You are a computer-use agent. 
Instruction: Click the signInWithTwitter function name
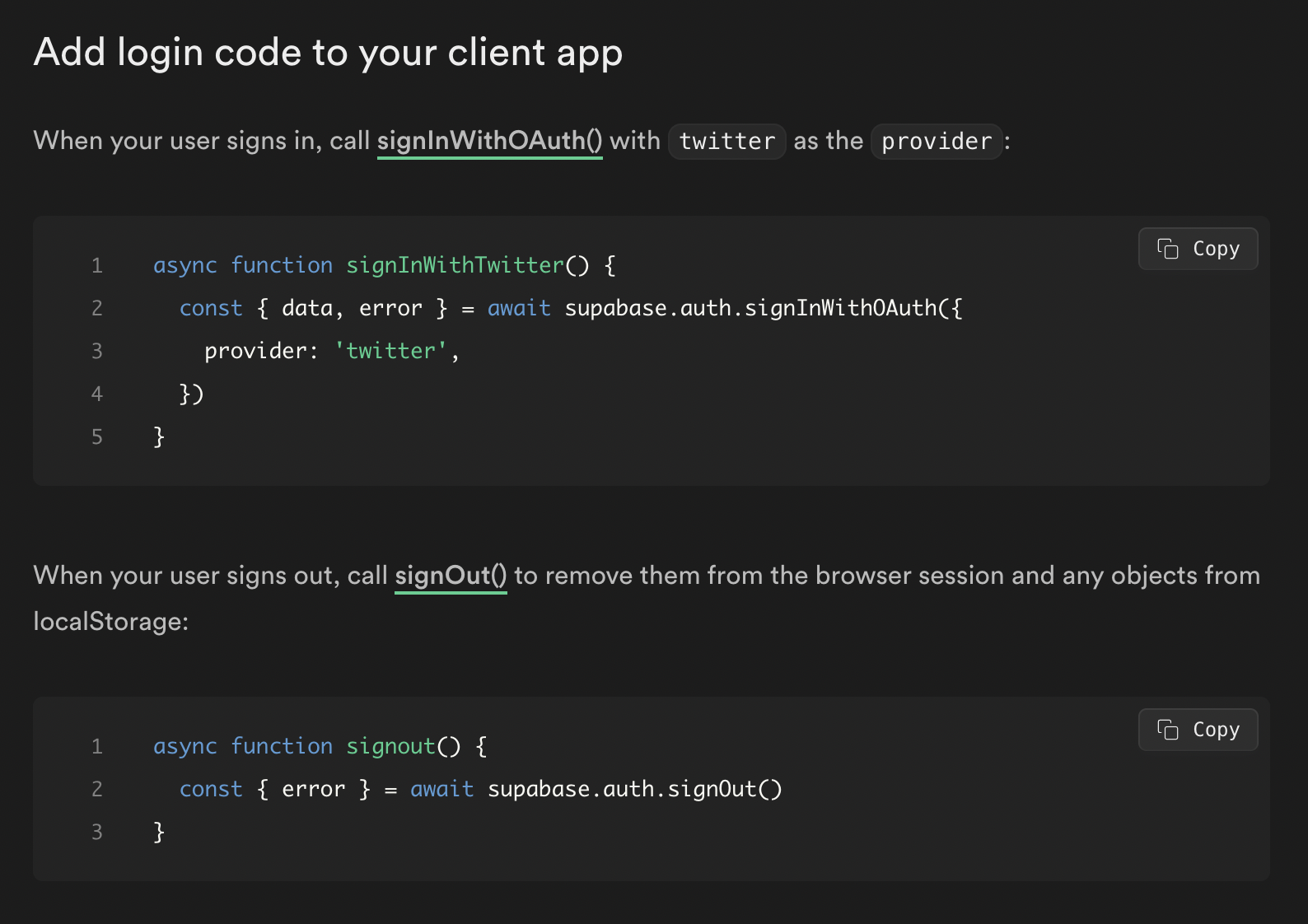pyautogui.click(x=455, y=265)
